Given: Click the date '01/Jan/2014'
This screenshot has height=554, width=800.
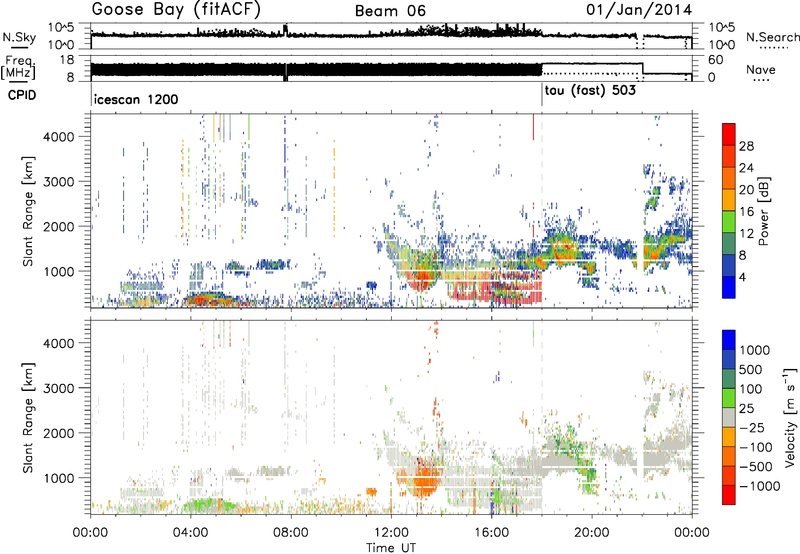Looking at the screenshot, I should click(639, 10).
